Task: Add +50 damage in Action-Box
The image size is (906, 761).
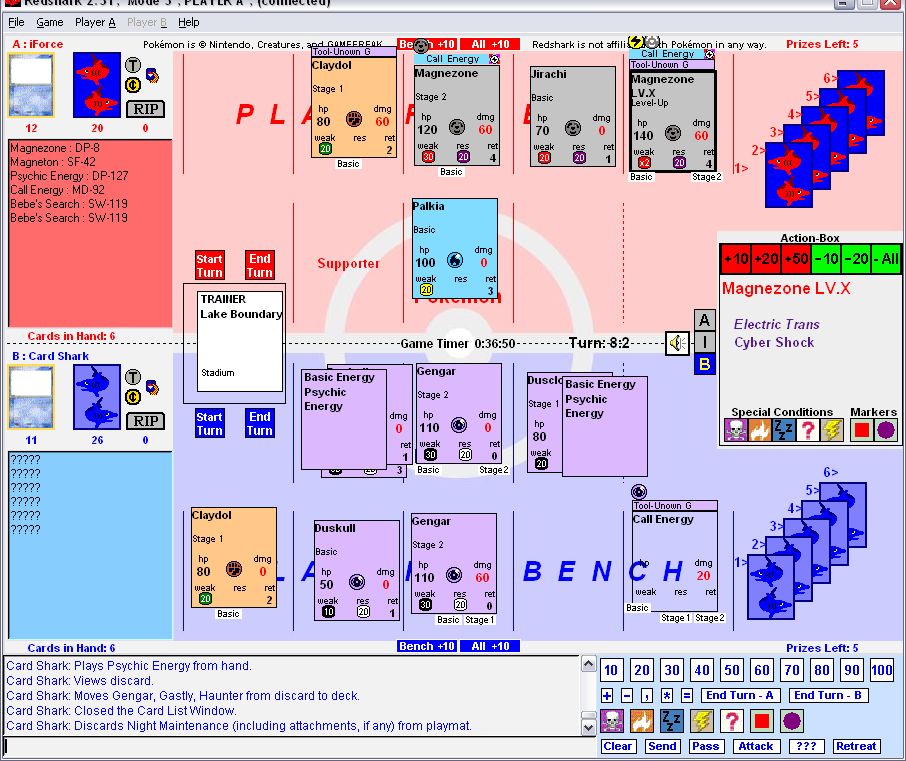Action: click(x=796, y=259)
